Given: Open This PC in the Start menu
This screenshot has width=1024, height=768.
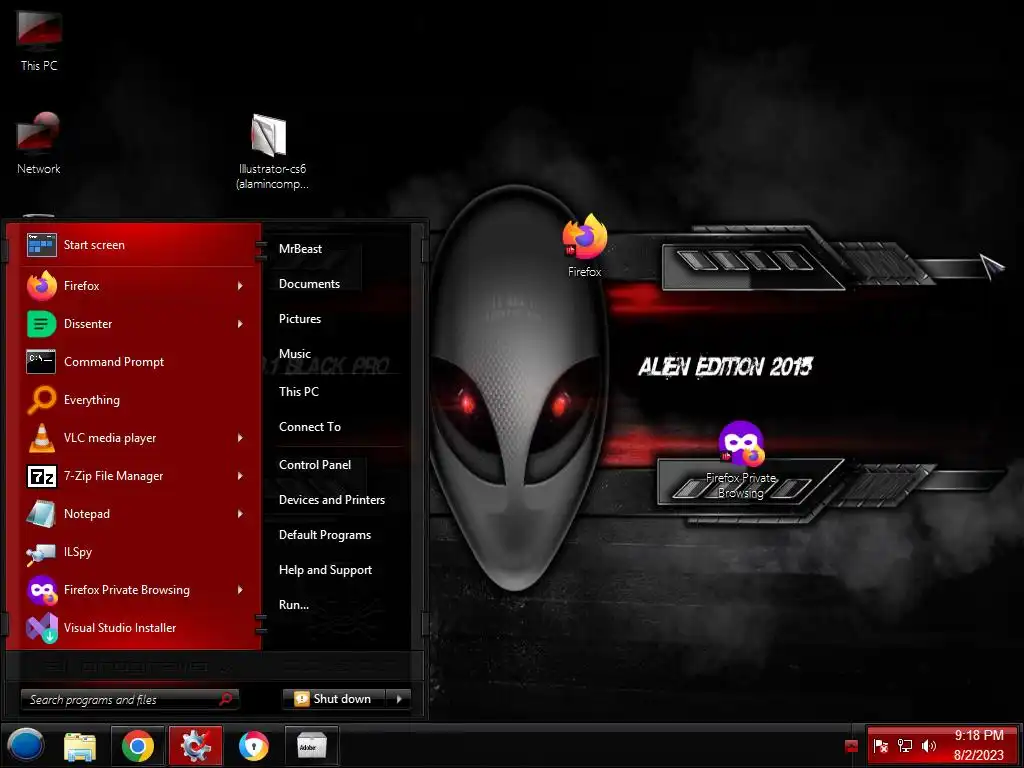Looking at the screenshot, I should tap(298, 392).
